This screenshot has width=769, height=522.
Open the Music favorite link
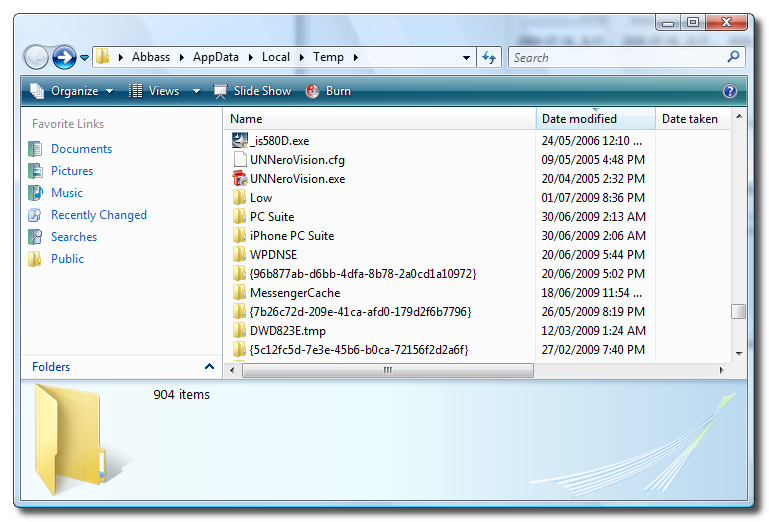click(67, 193)
